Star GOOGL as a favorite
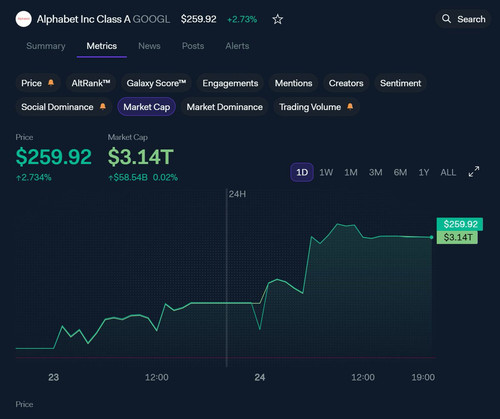Viewport: 500px width, 419px height. click(x=277, y=19)
